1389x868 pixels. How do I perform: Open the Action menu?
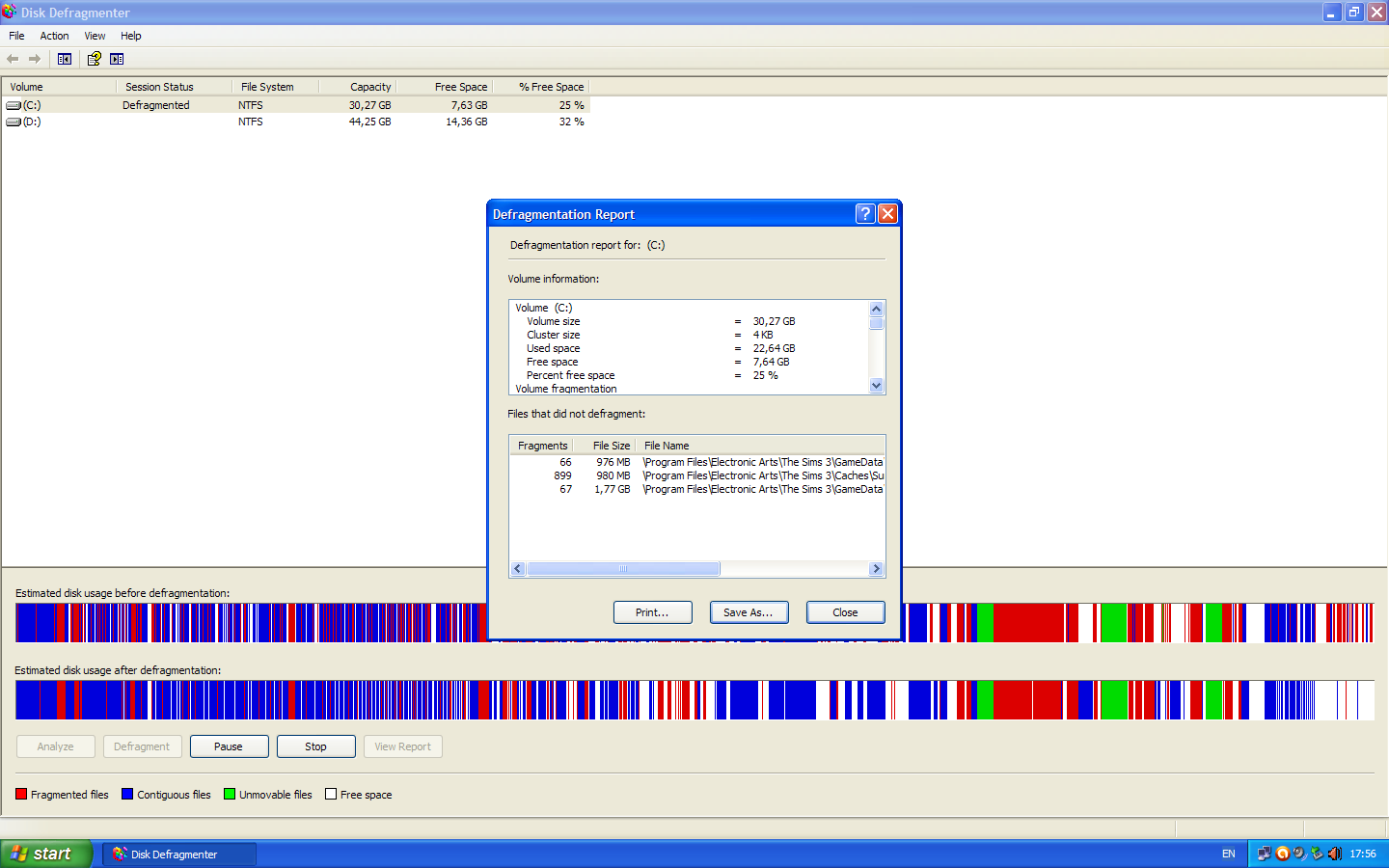tap(54, 36)
